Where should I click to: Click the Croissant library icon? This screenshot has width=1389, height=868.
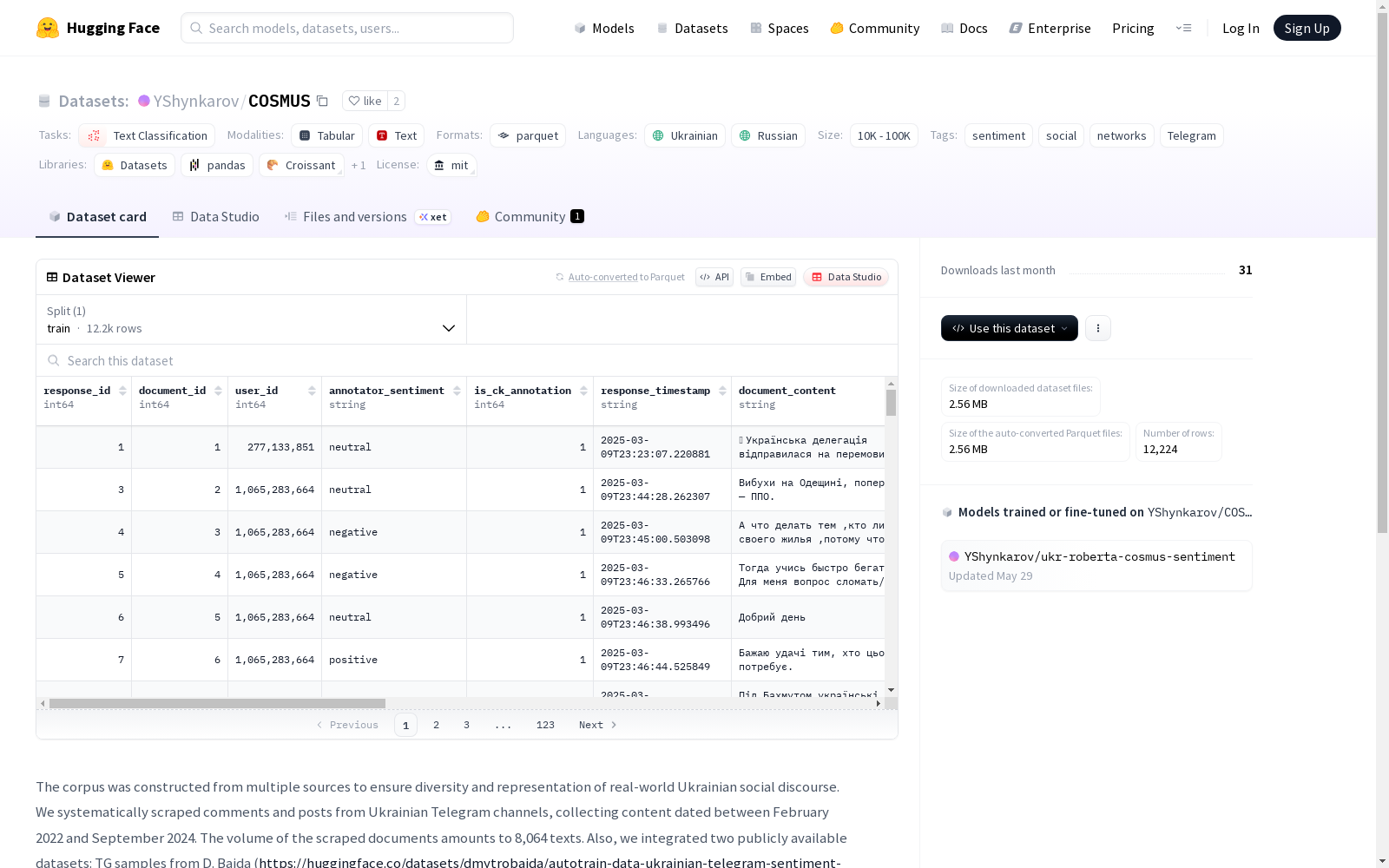tap(273, 165)
